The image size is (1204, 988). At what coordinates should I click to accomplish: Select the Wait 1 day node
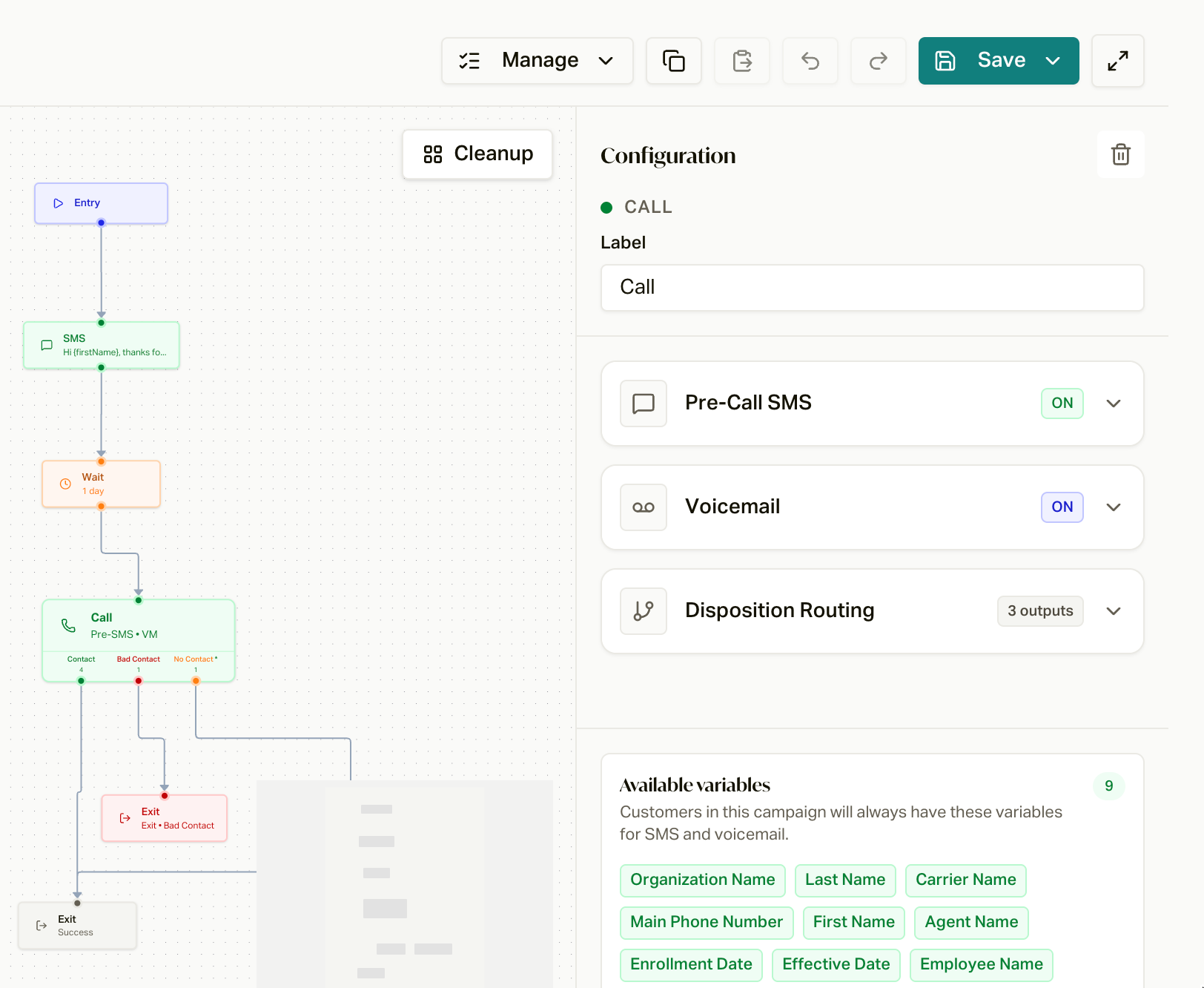(102, 484)
